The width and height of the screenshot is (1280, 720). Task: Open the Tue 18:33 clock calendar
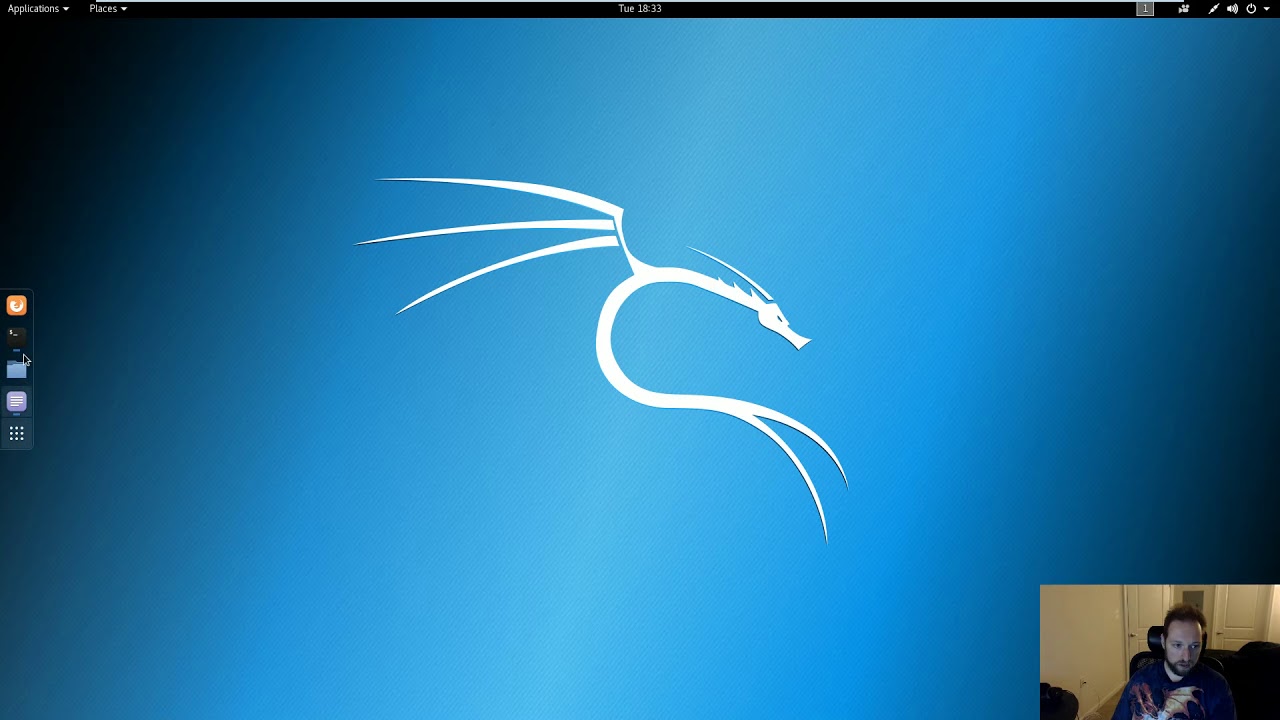tap(640, 8)
